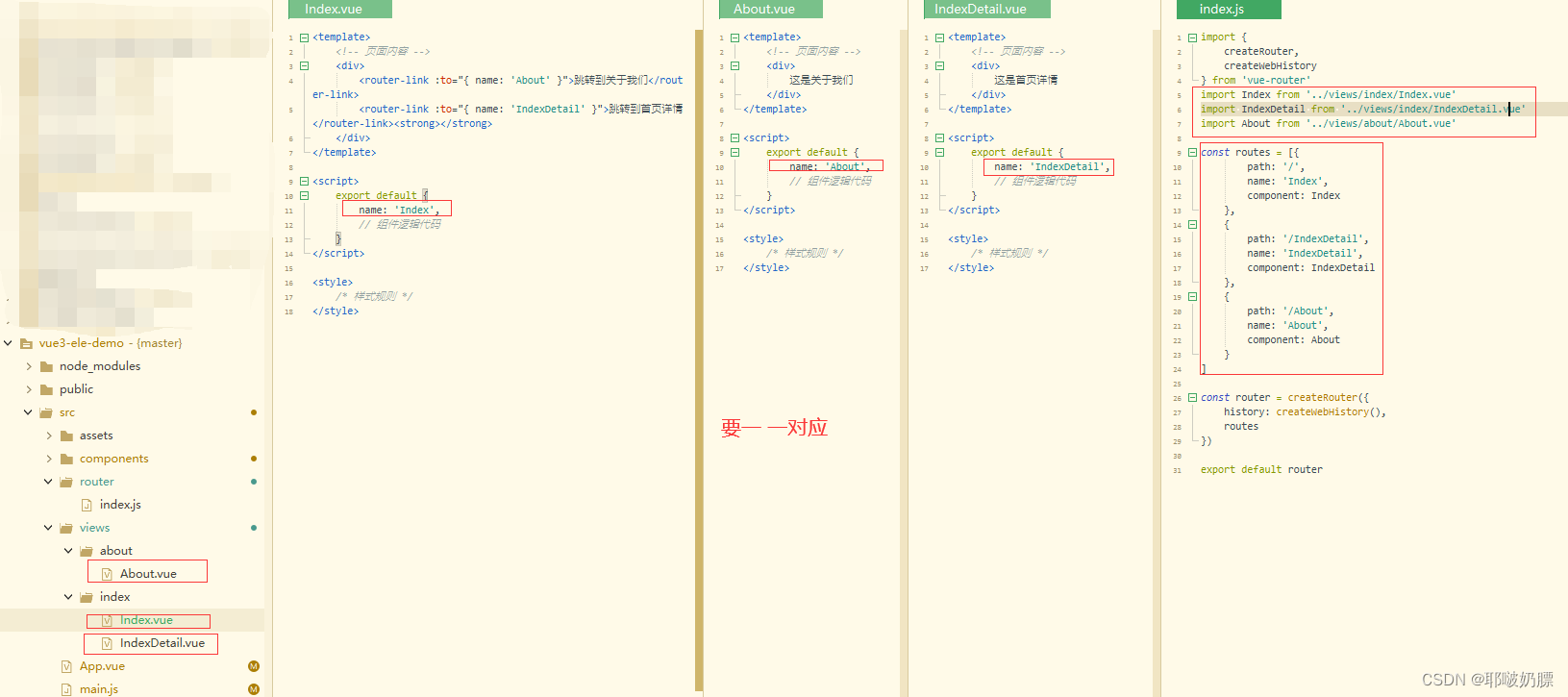Screen dimensions: 1568x697
Task: Select the node_modules folder label
Action: [x=100, y=366]
